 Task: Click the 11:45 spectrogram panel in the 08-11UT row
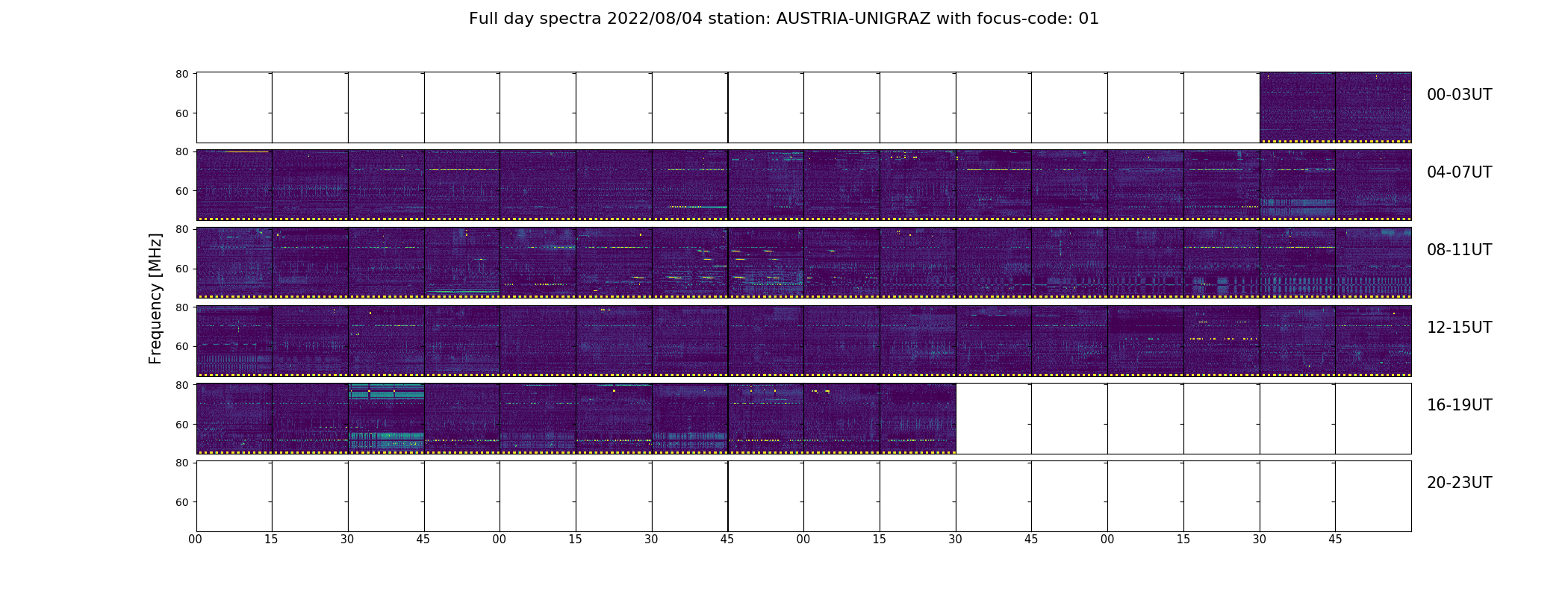1373,263
